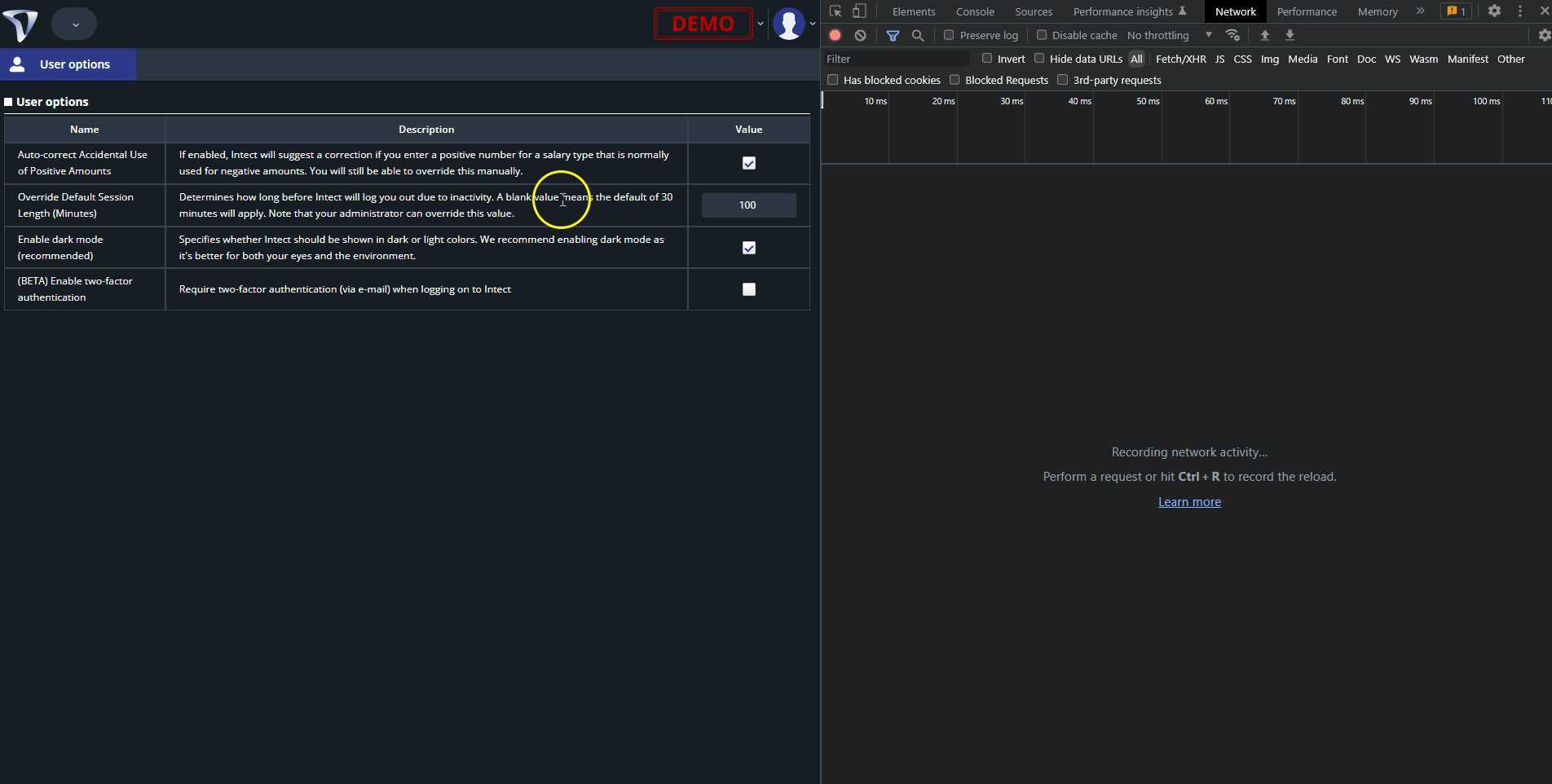Viewport: 1552px width, 784px height.
Task: Switch to the Console tab
Action: [974, 11]
